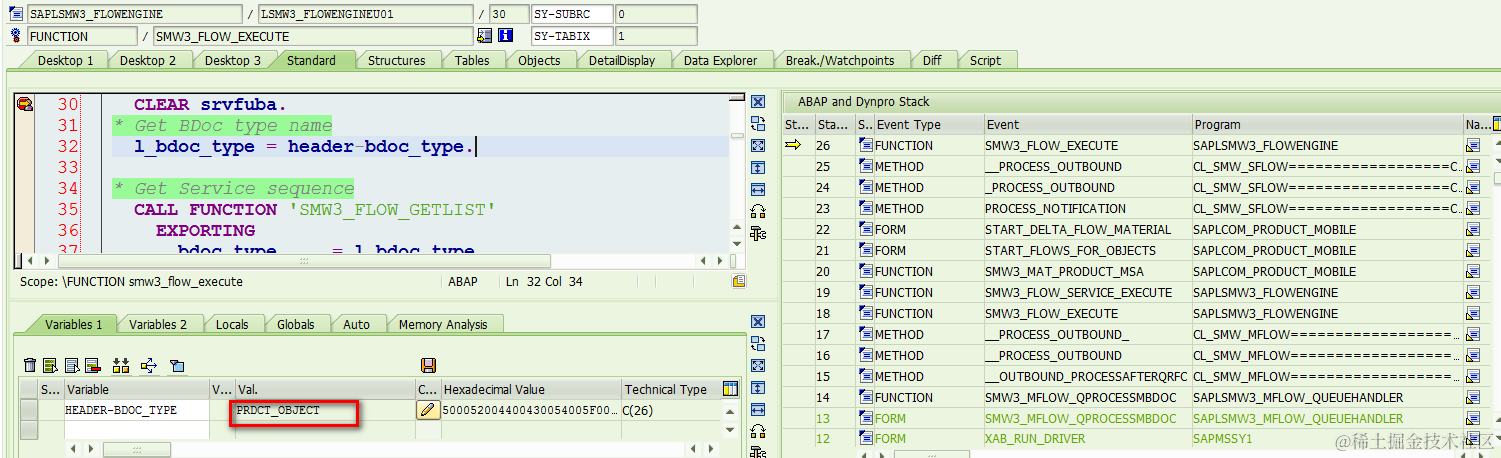
Task: Close the variables tool panel
Action: 758,322
